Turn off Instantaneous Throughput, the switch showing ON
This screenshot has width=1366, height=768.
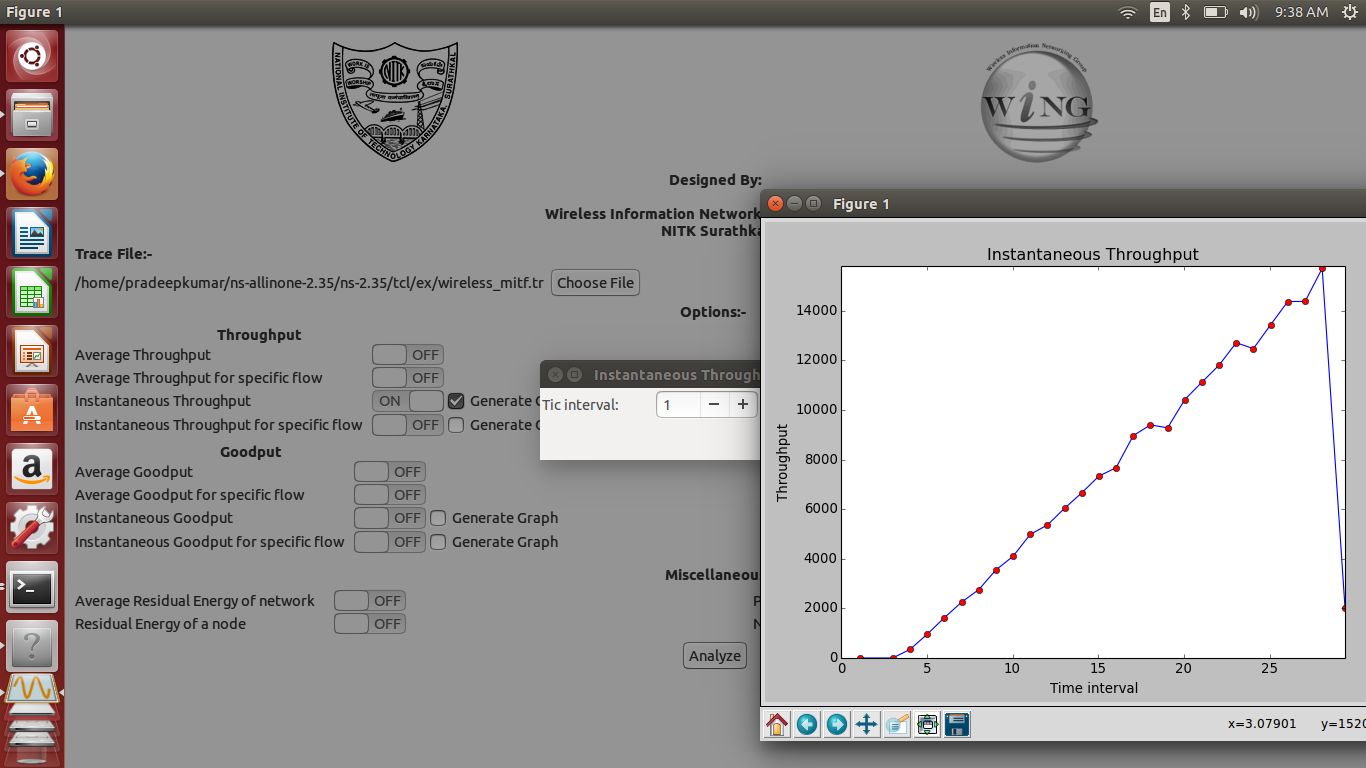407,401
